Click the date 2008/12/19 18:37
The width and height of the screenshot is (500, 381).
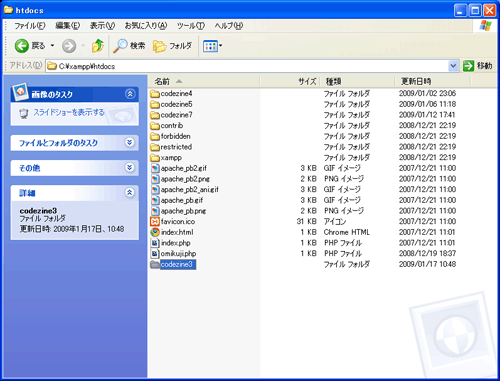[x=427, y=254]
